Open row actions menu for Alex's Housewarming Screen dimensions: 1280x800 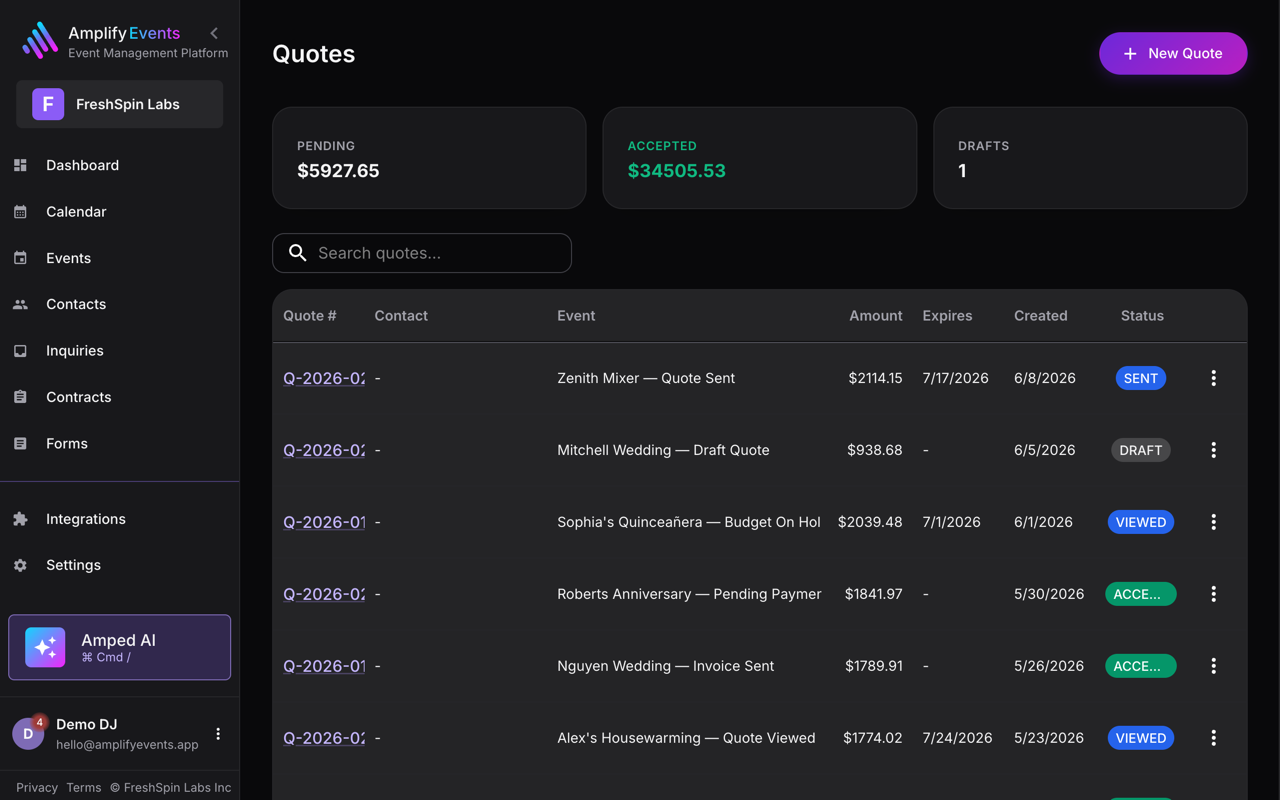point(1213,738)
